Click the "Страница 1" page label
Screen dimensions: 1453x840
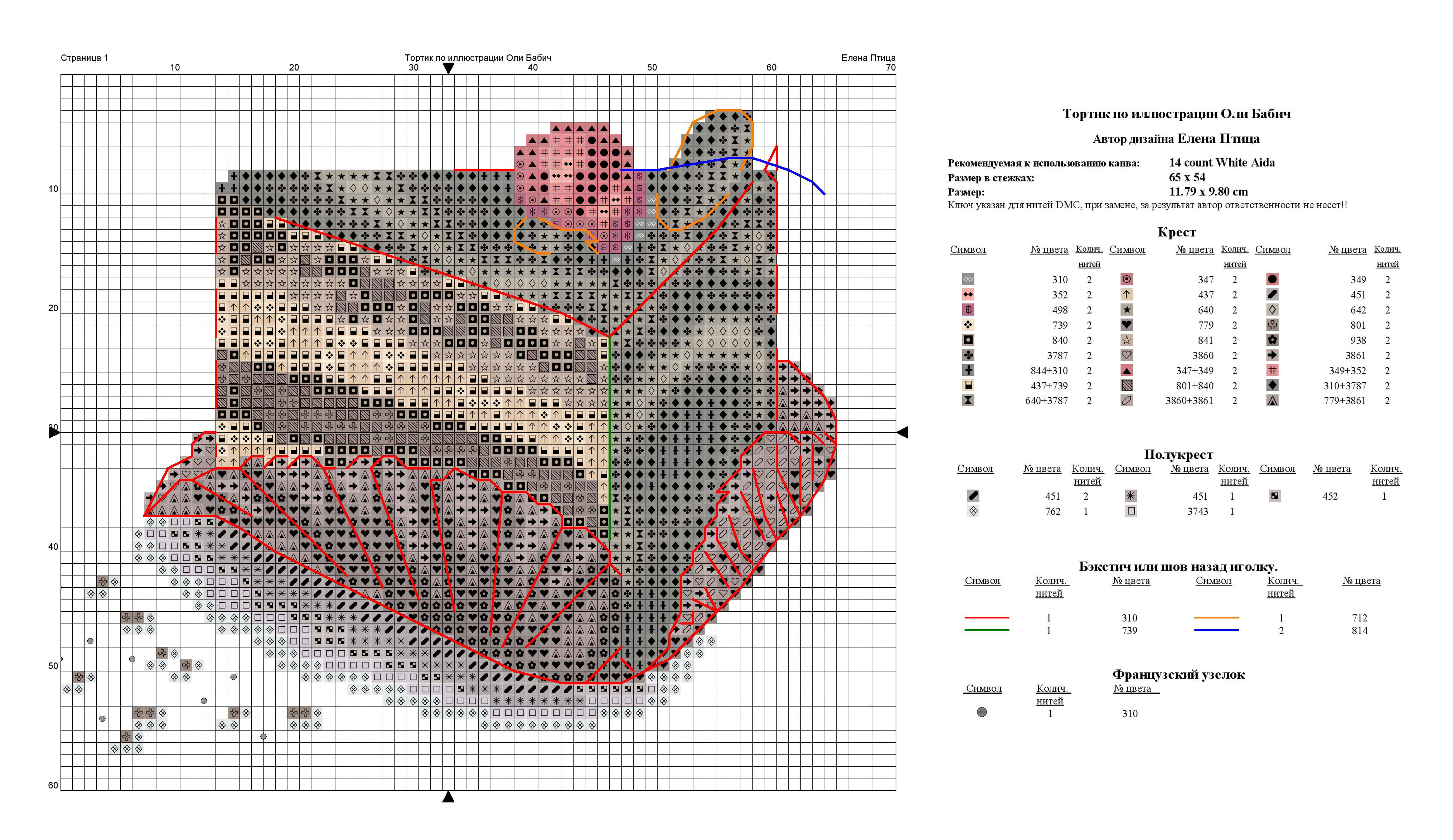point(84,58)
